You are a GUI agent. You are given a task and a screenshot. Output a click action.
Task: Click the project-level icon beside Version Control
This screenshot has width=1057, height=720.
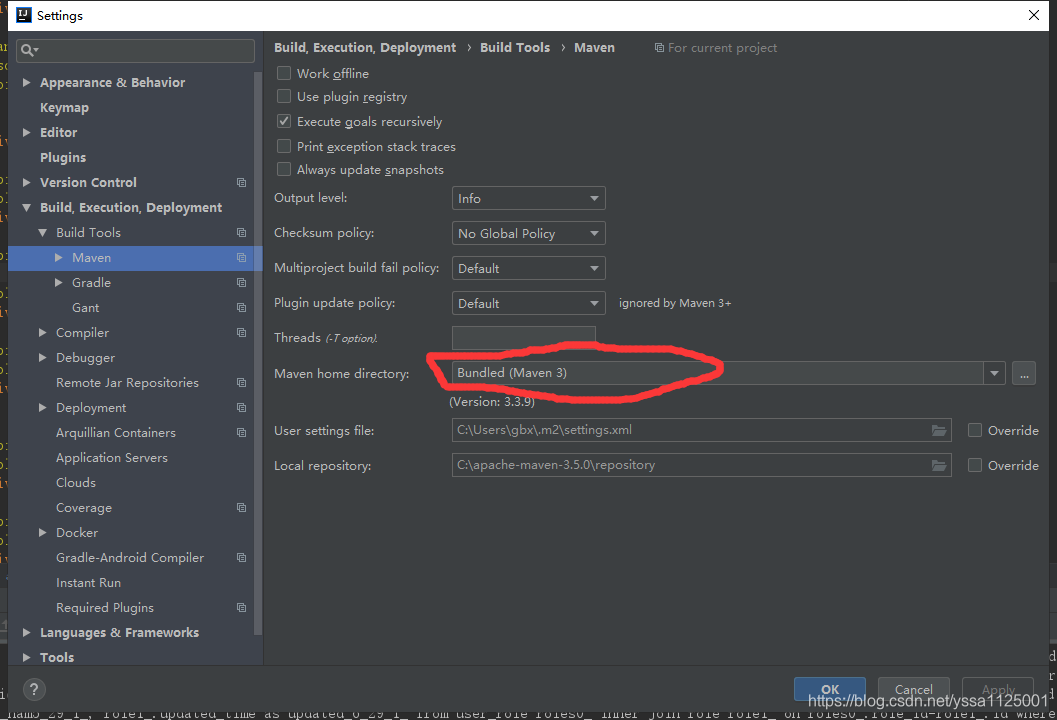241,183
